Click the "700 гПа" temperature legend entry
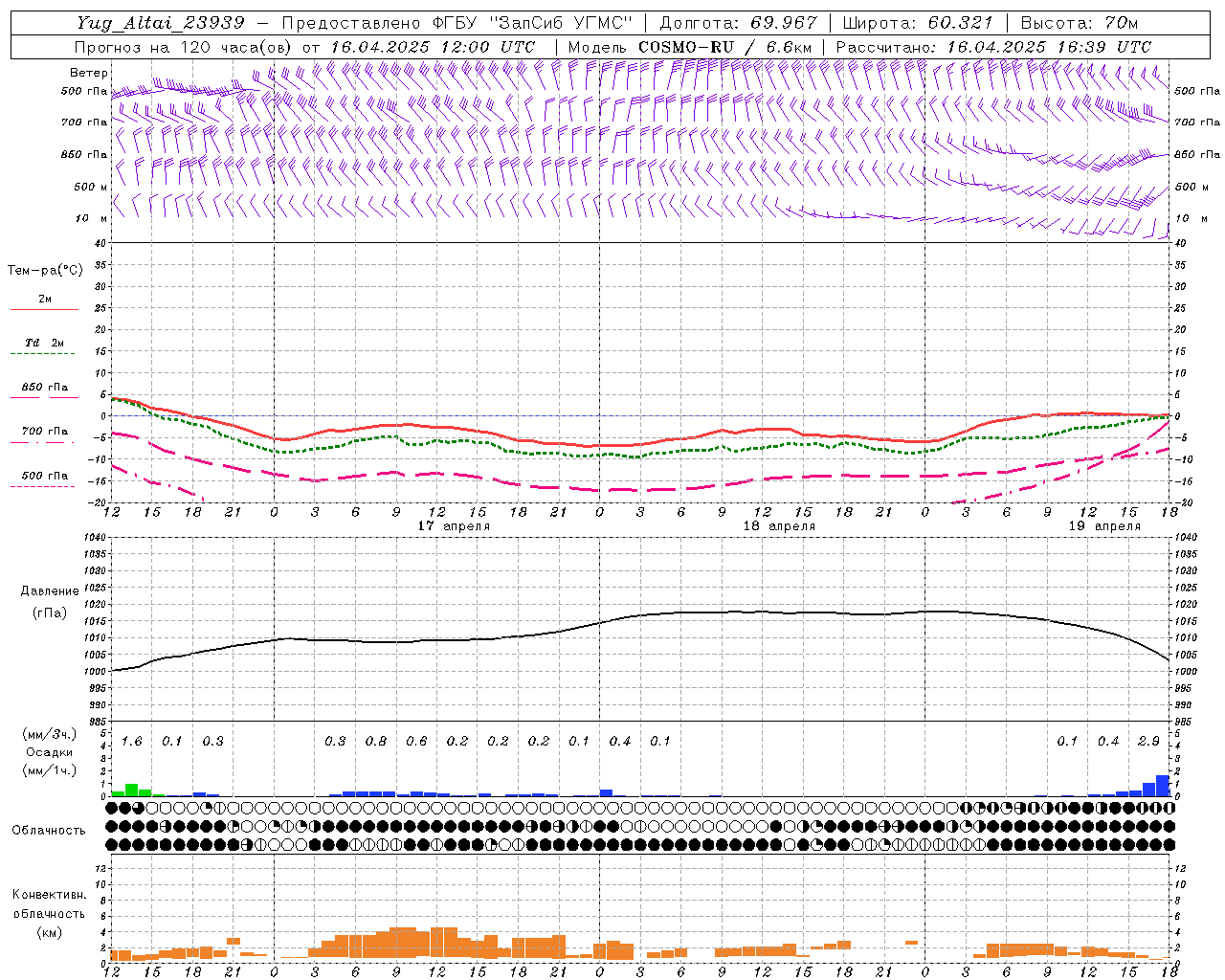 pos(44,432)
